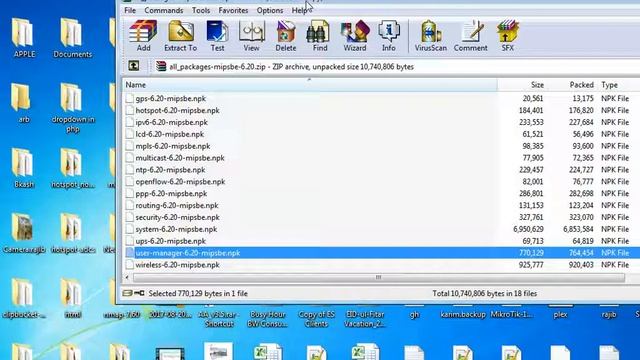Show archive Info
The image size is (640, 360).
389,36
